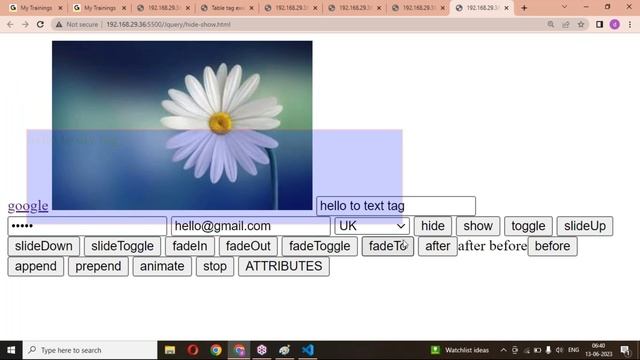Open the Windows notification center icon
640x360 pixels.
pos(625,350)
